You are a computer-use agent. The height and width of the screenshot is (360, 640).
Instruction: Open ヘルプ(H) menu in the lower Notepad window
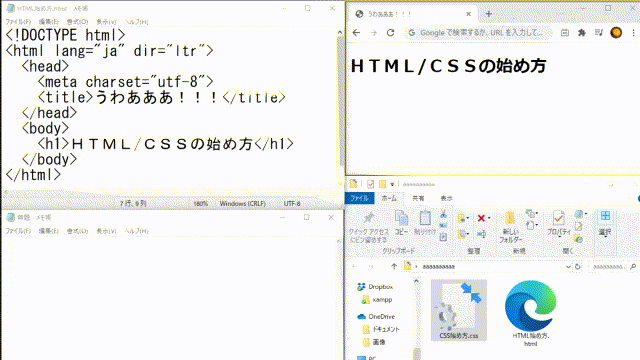(136, 231)
